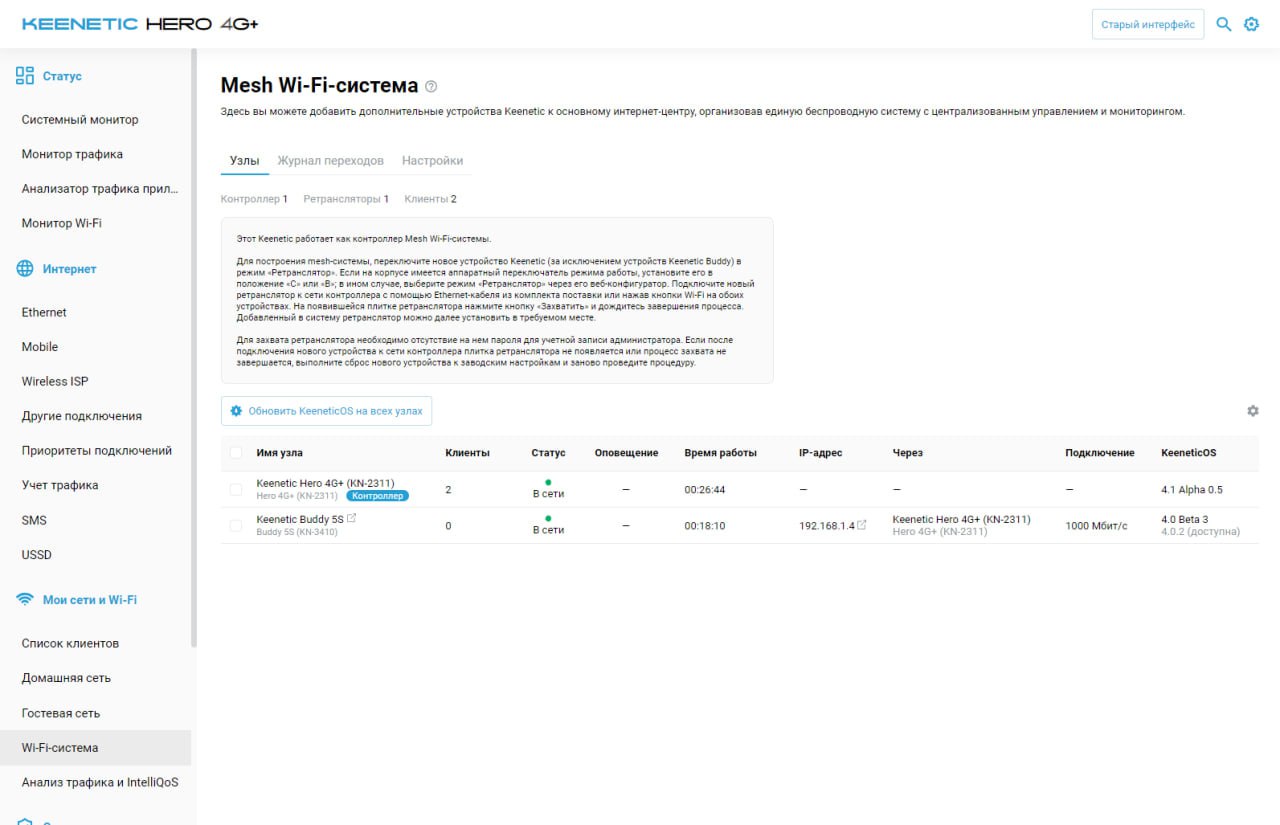Open Анализ трафика и IntelliQoS
The image size is (1280, 825).
pos(100,782)
